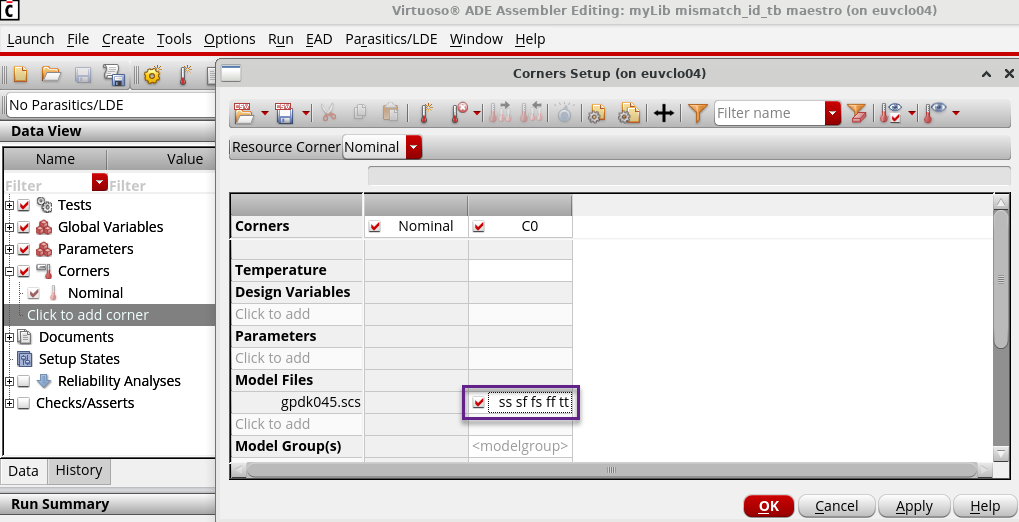Click the New document icon in main toolbar
Viewport: 1019px width, 522px height.
pyautogui.click(x=20, y=73)
